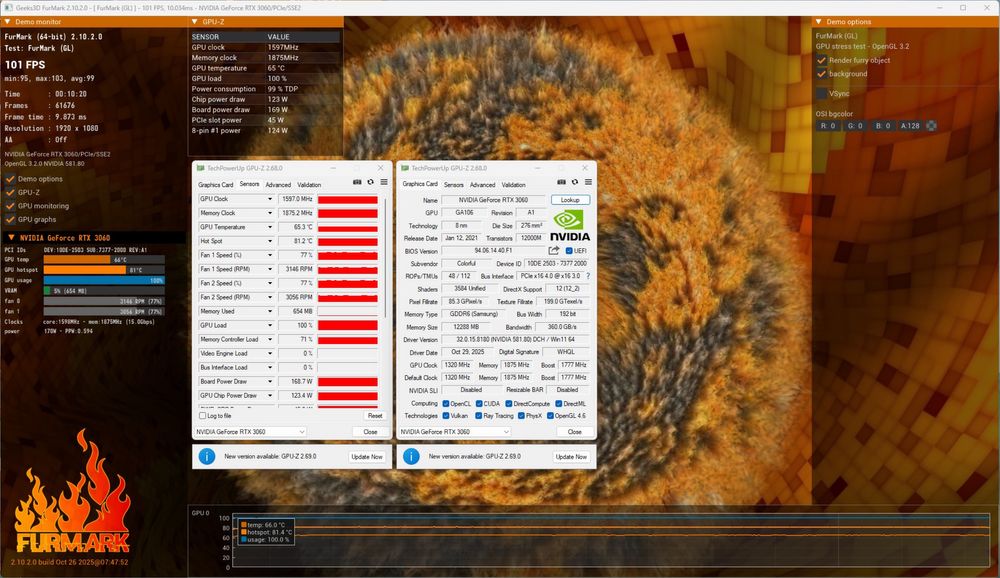The height and width of the screenshot is (578, 1000).
Task: Click the R: 0 background color field
Action: (828, 126)
